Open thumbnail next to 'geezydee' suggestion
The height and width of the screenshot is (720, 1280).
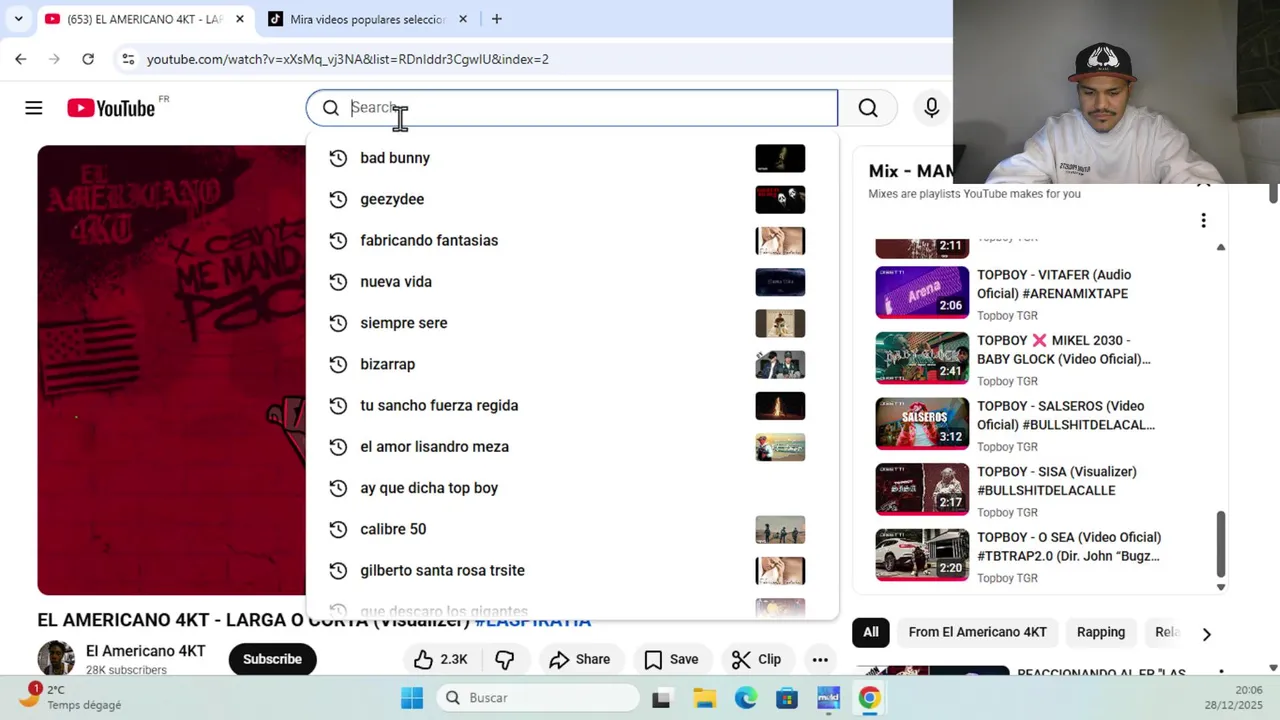coord(780,199)
